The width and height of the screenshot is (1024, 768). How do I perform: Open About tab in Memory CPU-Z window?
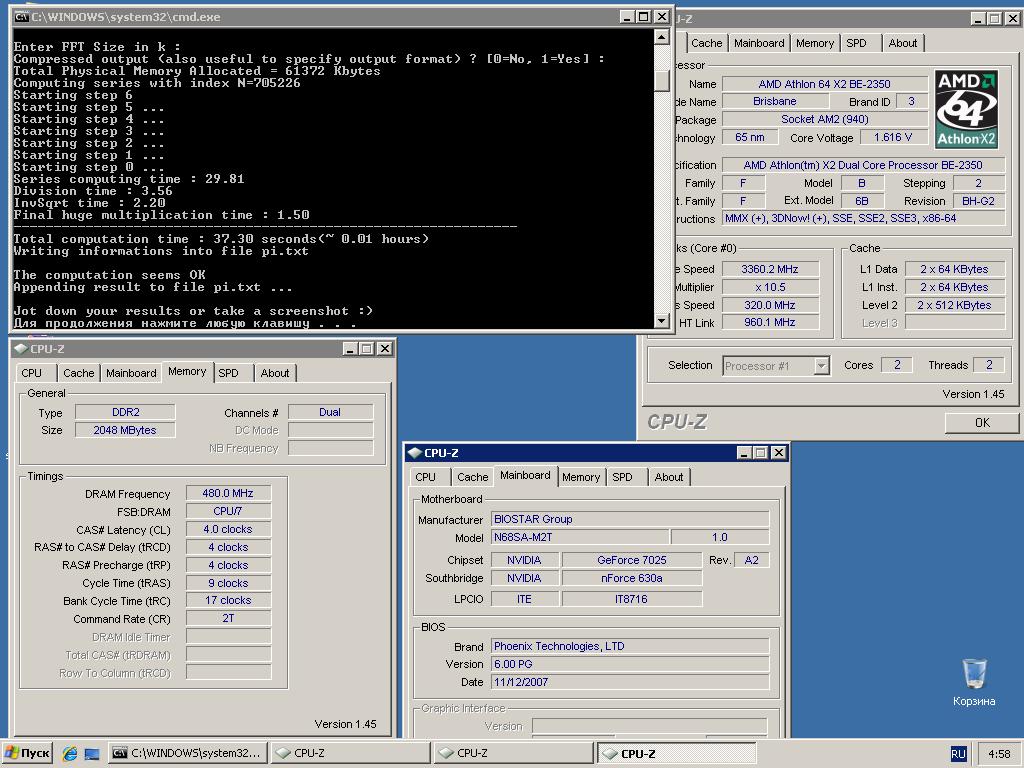274,373
